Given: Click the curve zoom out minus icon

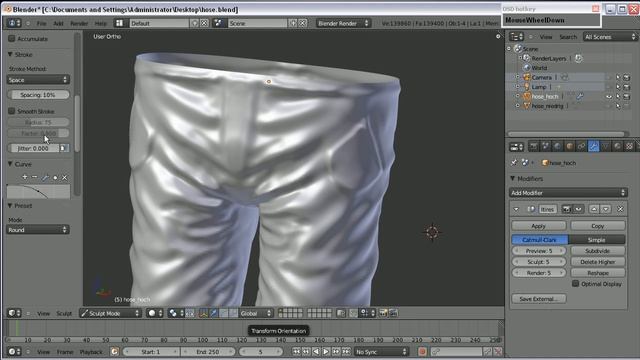Looking at the screenshot, I should click(35, 177).
